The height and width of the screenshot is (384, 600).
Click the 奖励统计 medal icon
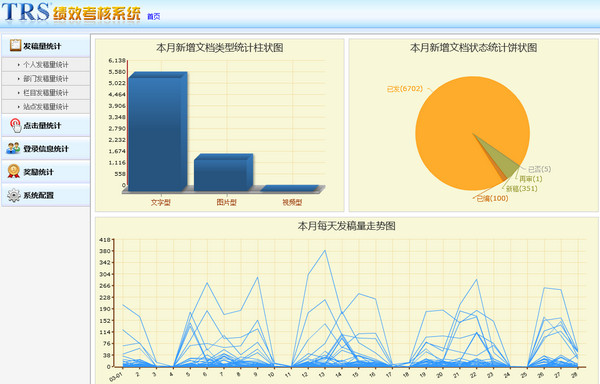click(14, 171)
